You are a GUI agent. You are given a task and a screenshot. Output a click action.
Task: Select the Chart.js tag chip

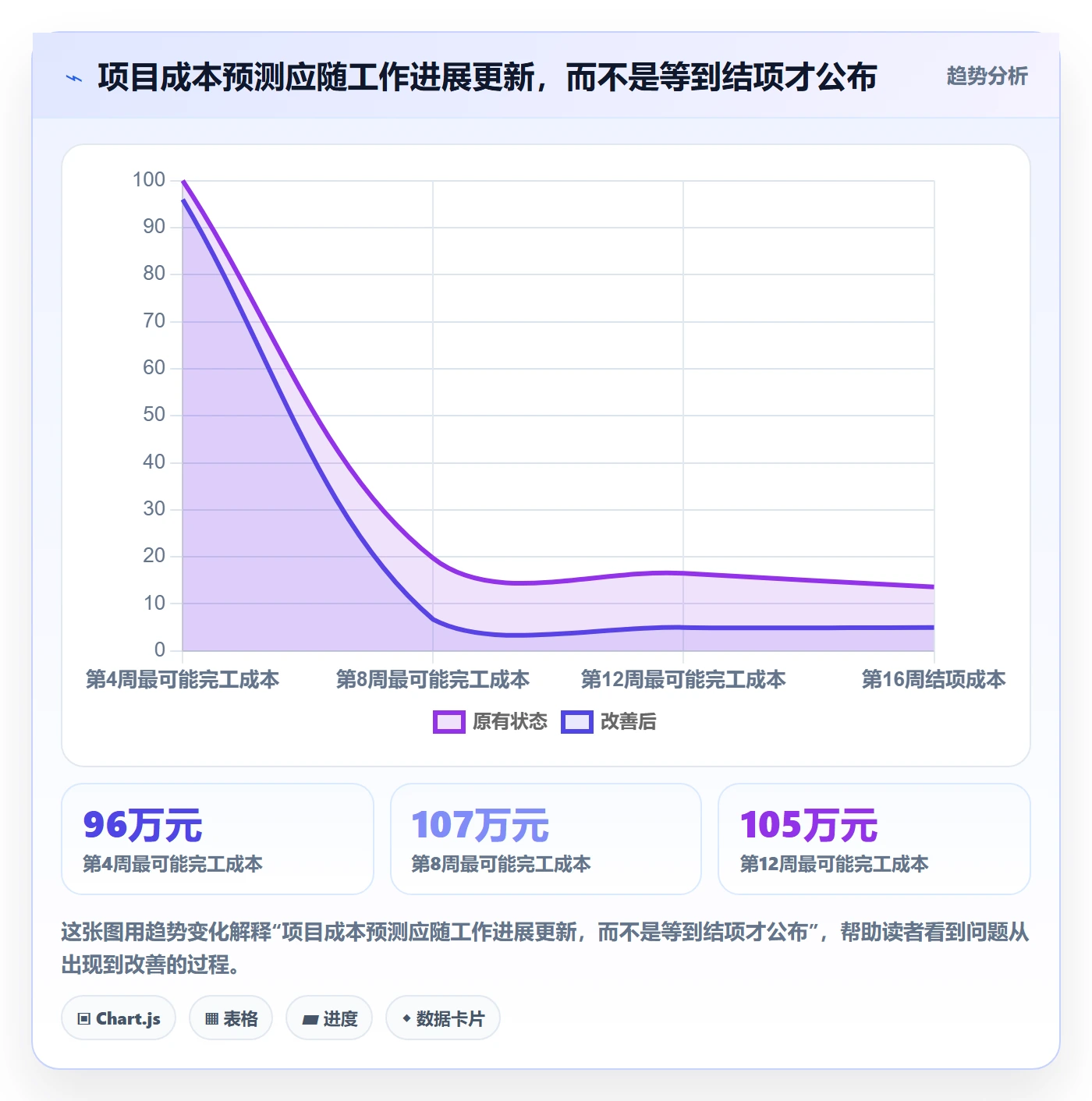pos(119,1018)
